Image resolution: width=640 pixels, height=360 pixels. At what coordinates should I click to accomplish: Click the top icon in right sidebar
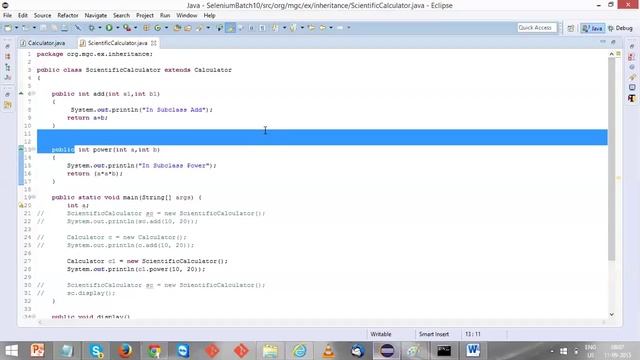[632, 47]
